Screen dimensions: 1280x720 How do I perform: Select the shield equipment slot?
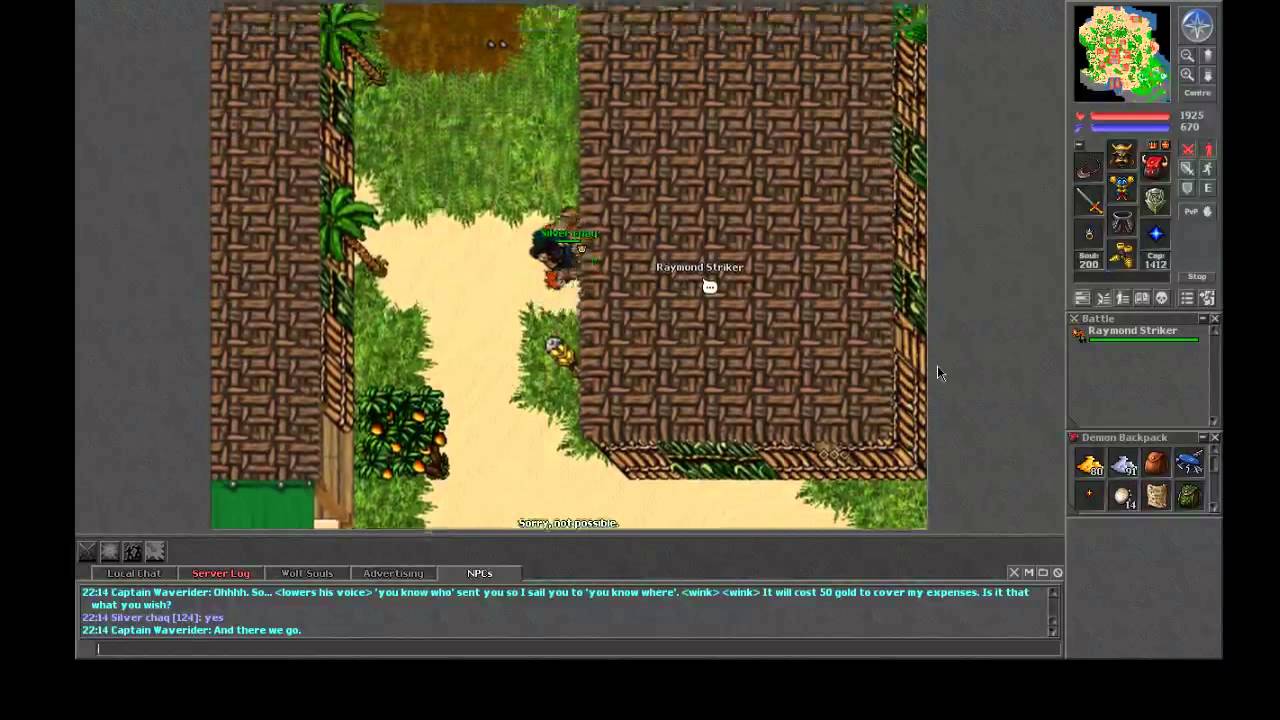(x=1155, y=201)
